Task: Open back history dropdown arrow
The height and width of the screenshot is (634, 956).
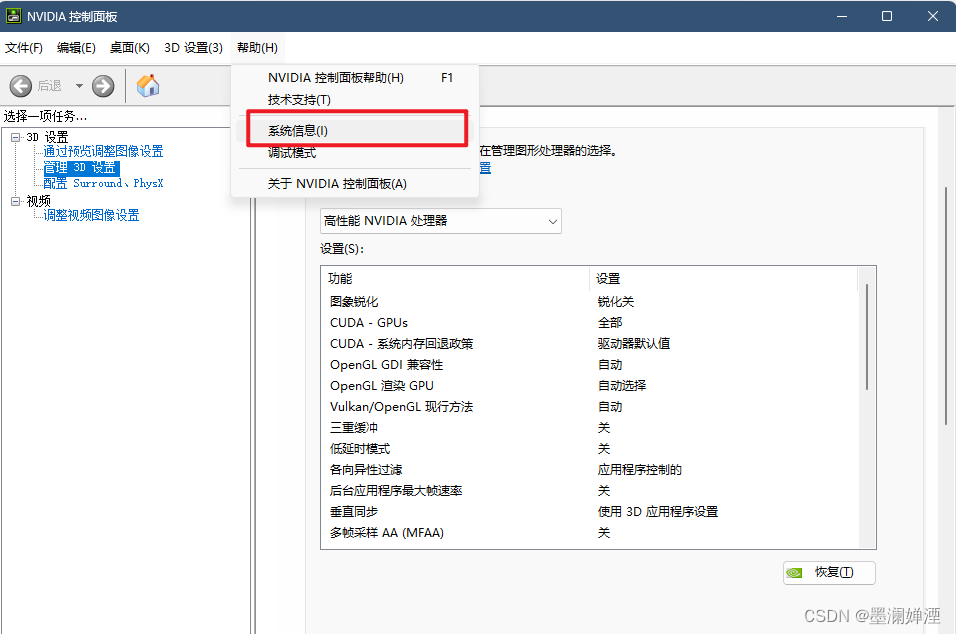Action: [x=79, y=86]
